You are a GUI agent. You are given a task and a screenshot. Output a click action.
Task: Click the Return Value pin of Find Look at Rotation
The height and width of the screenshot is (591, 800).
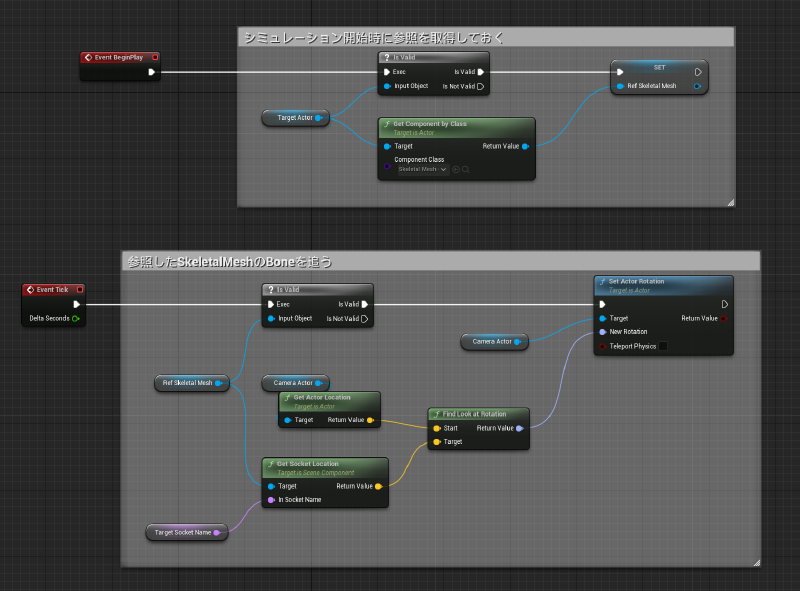point(519,428)
